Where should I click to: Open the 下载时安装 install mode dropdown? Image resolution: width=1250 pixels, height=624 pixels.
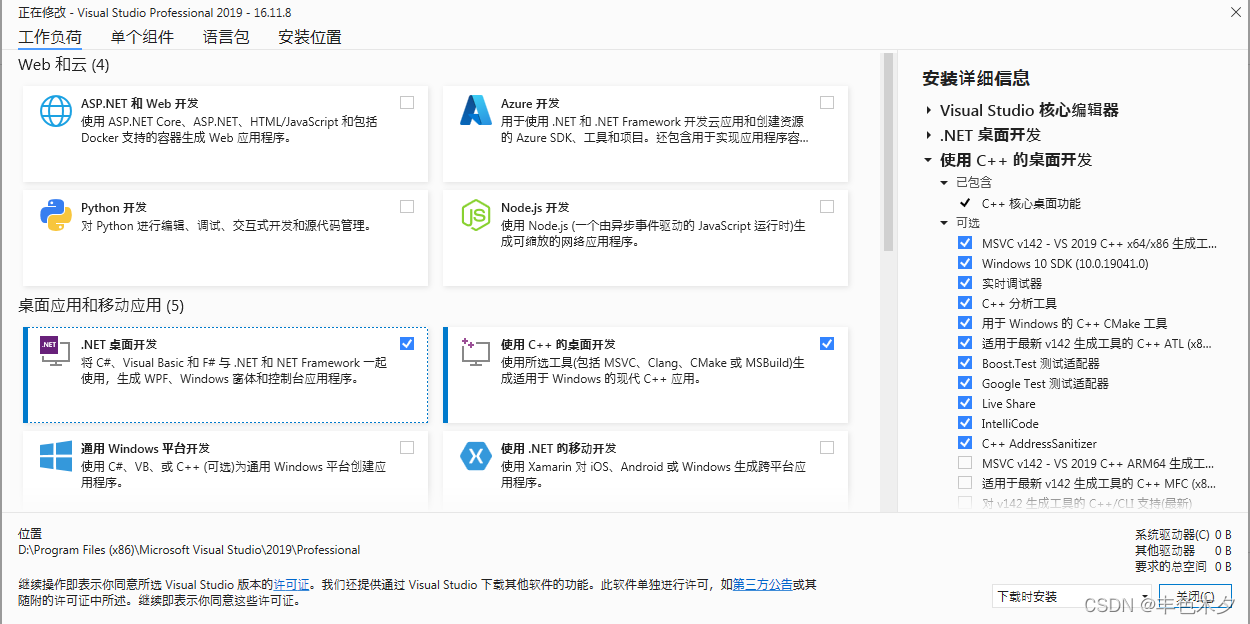coord(1072,596)
